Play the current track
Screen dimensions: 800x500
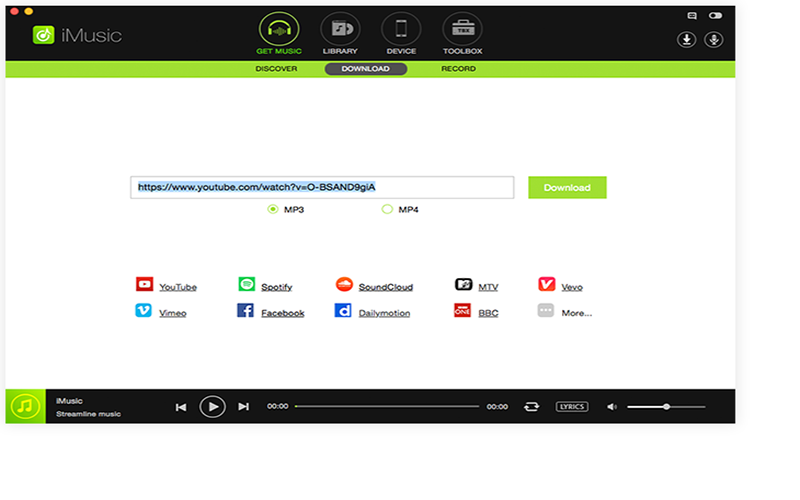click(x=212, y=407)
